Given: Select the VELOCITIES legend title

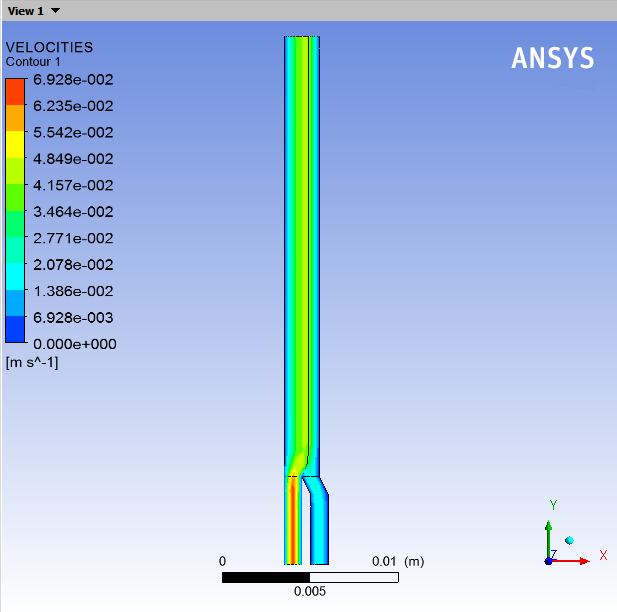Looking at the screenshot, I should (49, 47).
